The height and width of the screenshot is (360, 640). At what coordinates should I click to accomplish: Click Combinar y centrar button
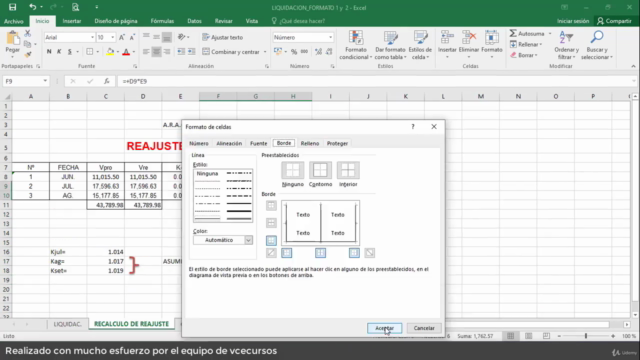[x=231, y=52]
